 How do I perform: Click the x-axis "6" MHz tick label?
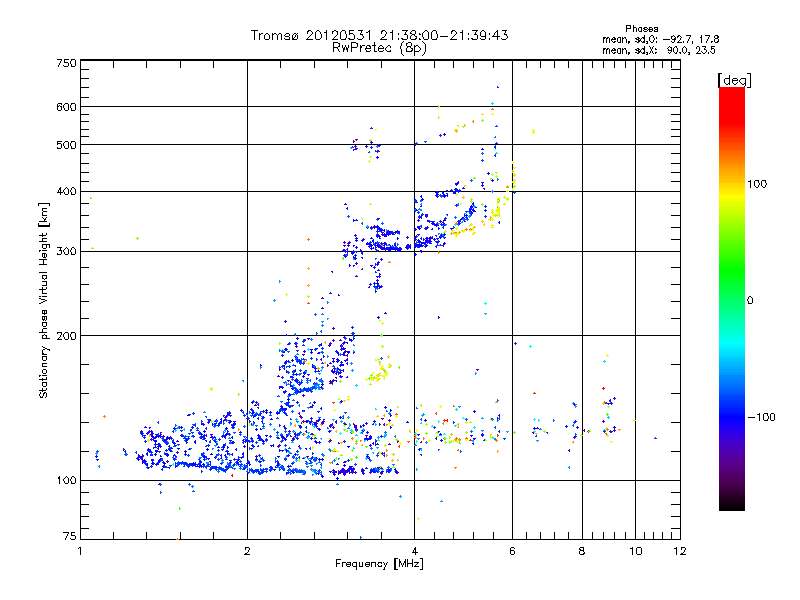[x=512, y=552]
